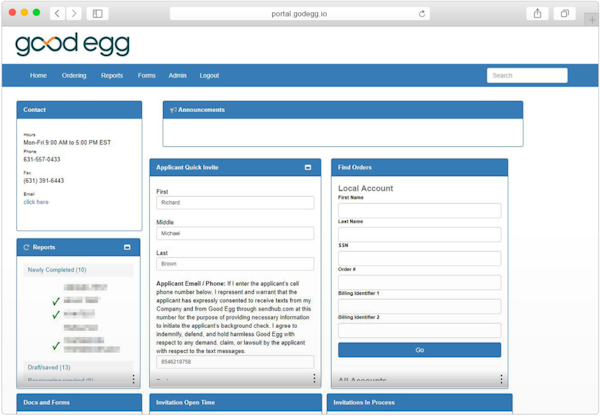
Task: Click the Invitations In Process header
Action: (x=419, y=403)
